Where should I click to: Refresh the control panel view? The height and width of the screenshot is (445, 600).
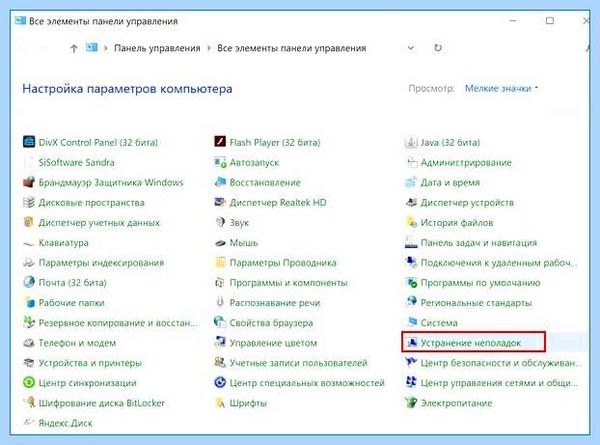click(438, 48)
